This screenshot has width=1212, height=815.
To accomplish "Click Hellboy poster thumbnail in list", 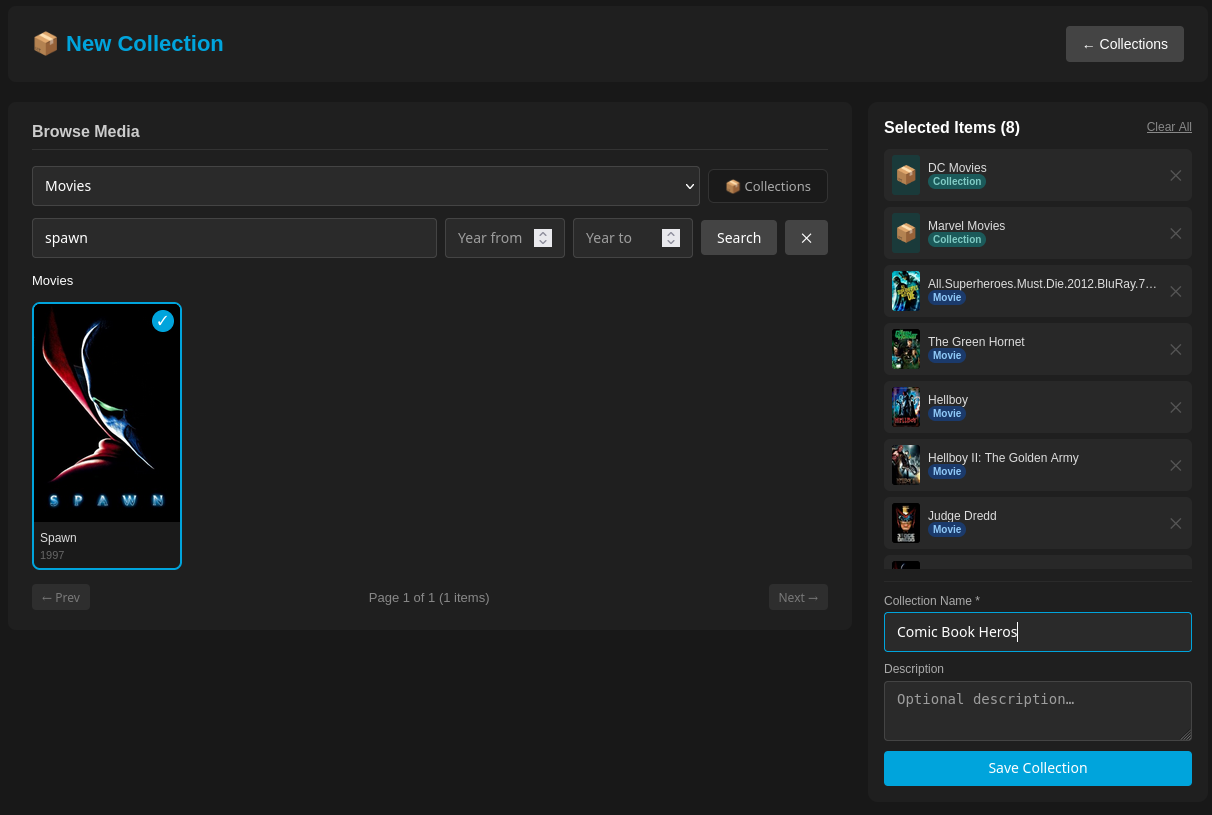I will point(906,407).
